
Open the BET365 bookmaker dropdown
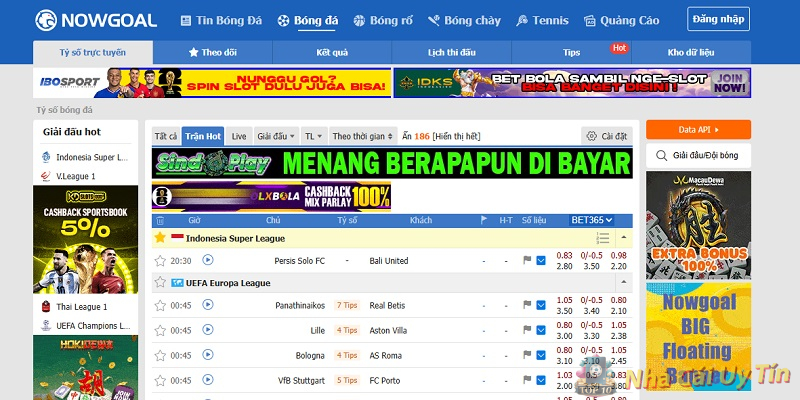click(x=592, y=220)
